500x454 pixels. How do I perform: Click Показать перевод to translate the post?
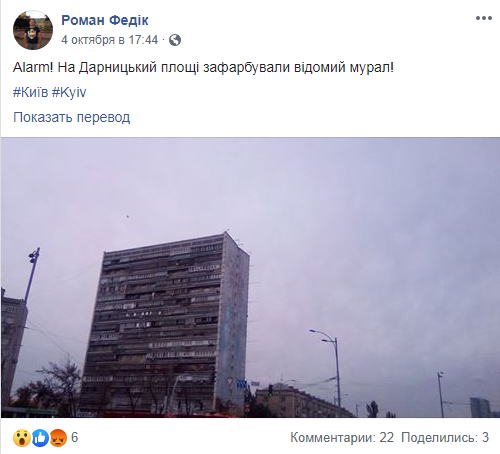coord(72,117)
